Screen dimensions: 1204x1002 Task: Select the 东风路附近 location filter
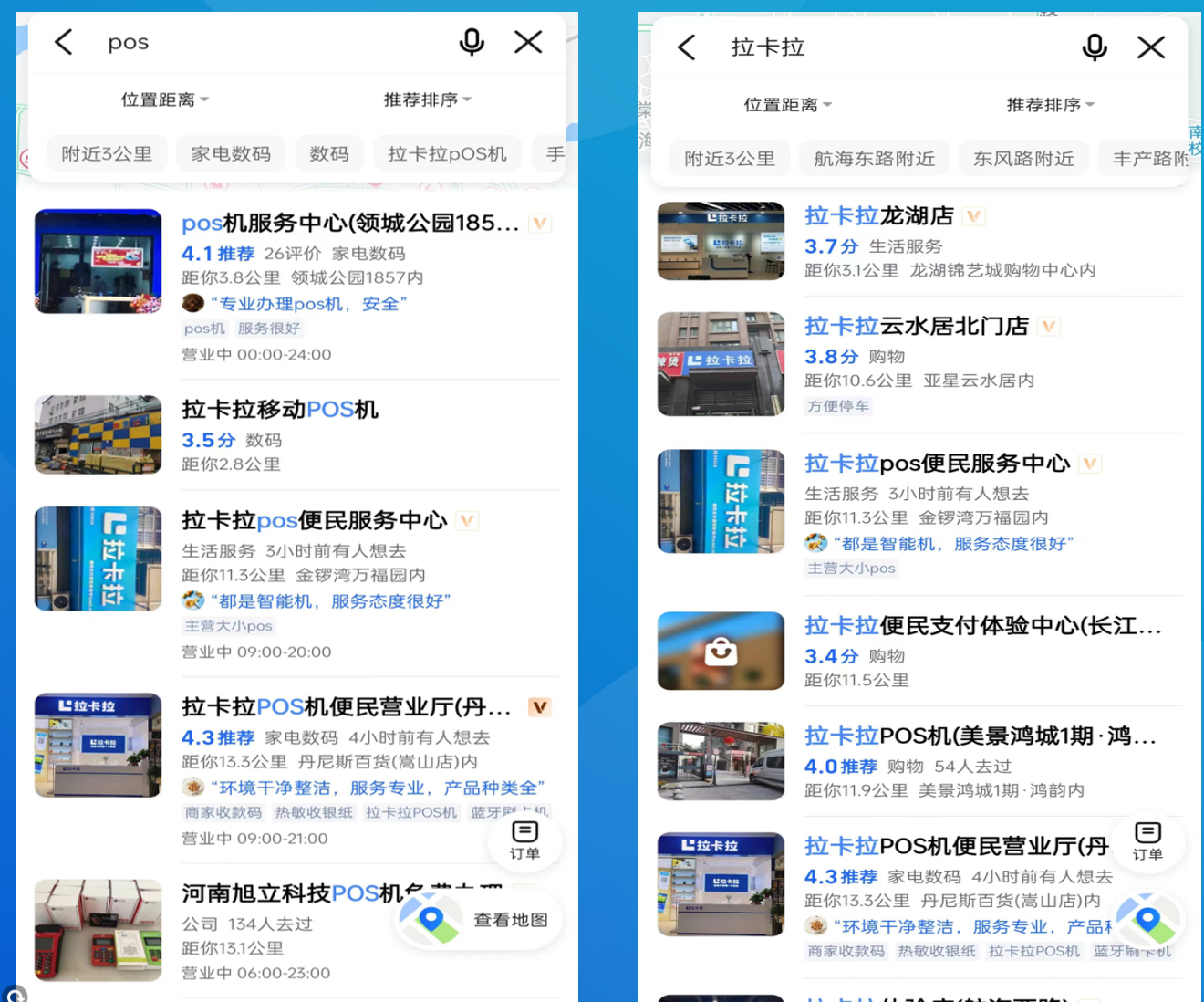pos(1023,158)
